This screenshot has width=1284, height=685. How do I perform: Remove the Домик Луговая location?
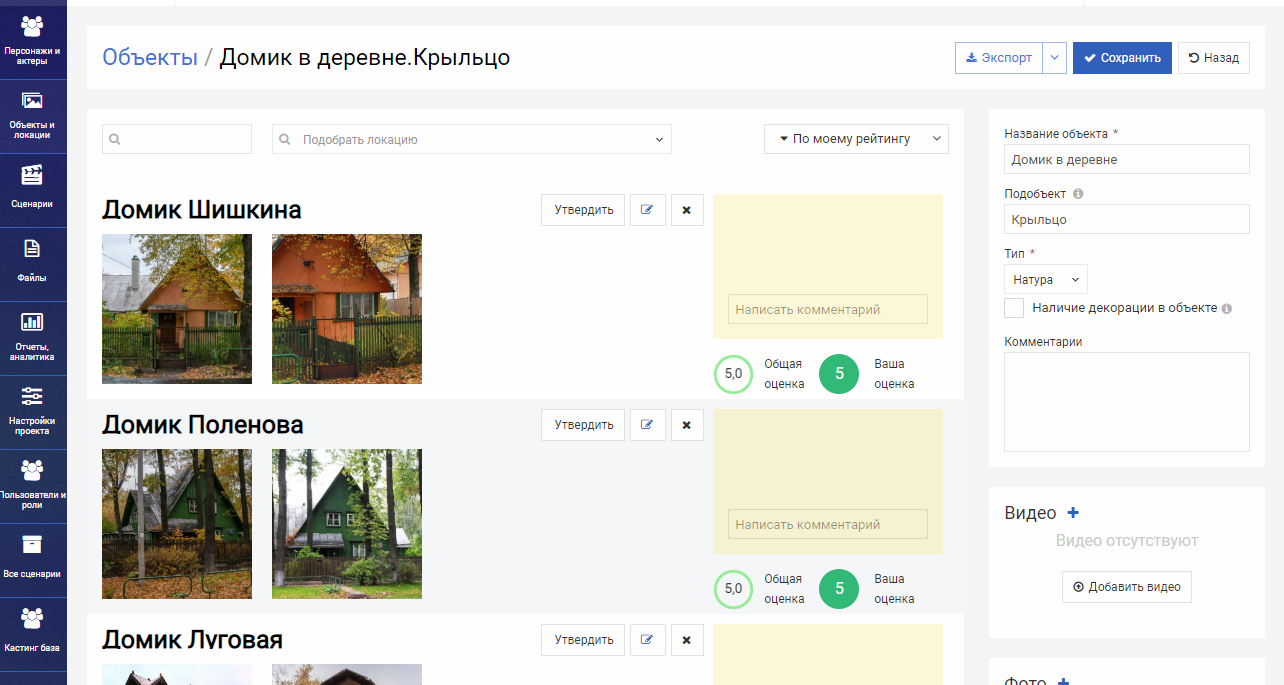(687, 640)
